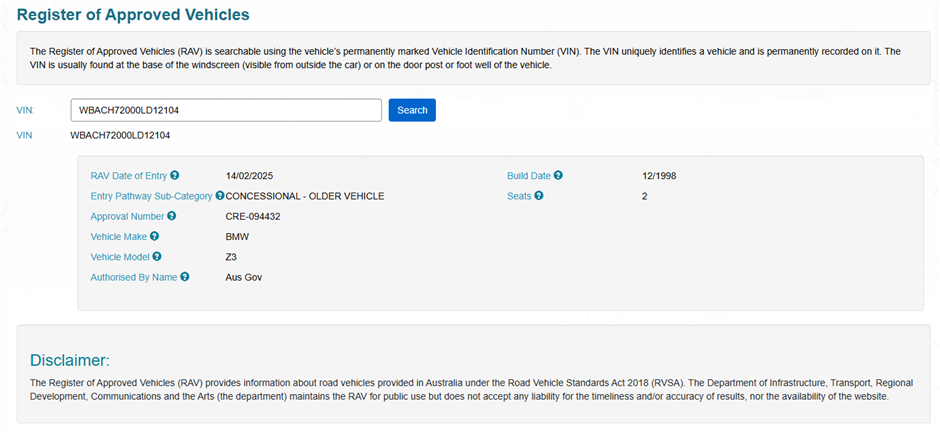Screen dimensions: 940x438
Task: Show the Seats help icon info
Action: (x=539, y=196)
